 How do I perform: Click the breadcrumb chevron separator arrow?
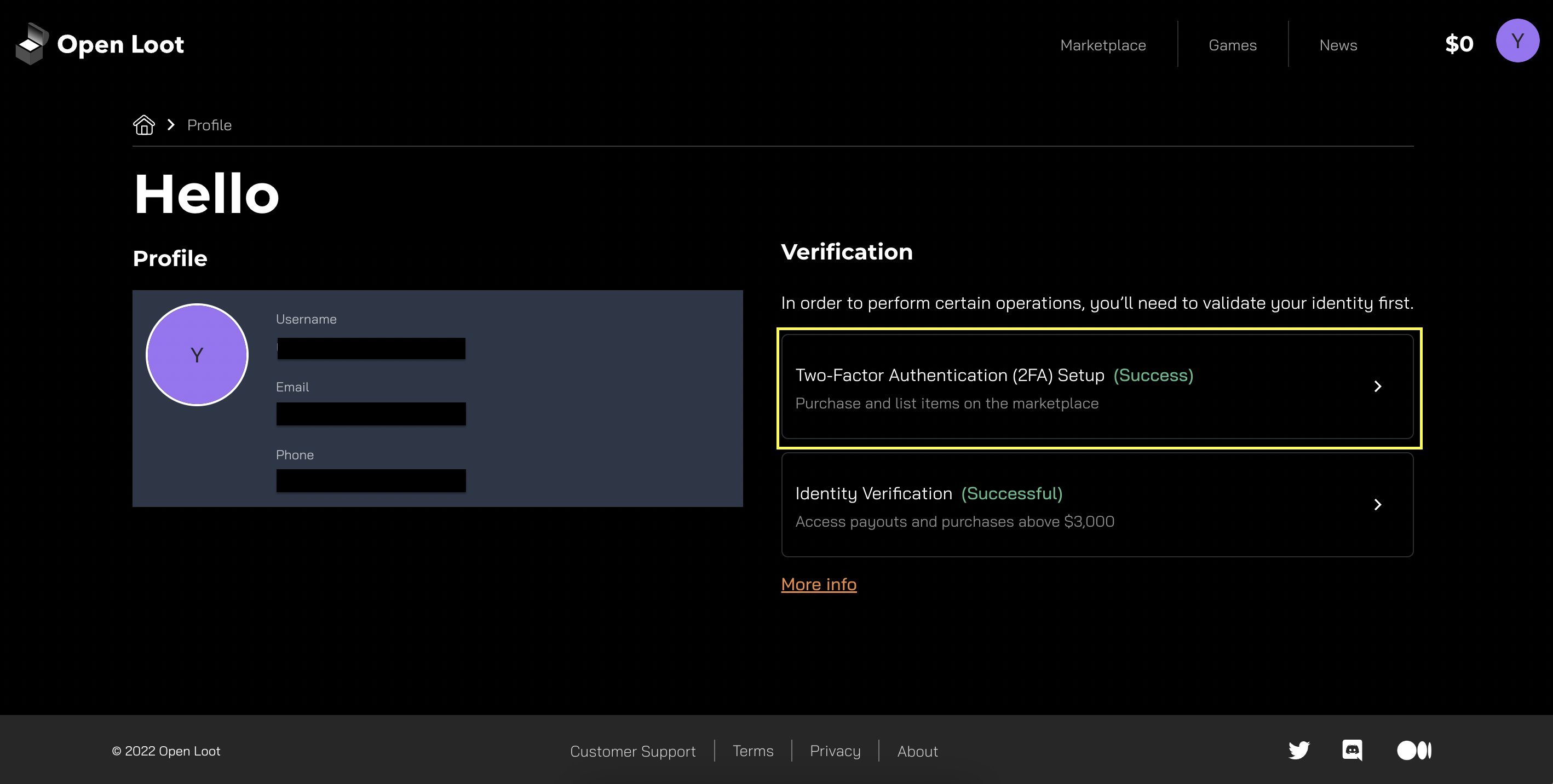171,125
